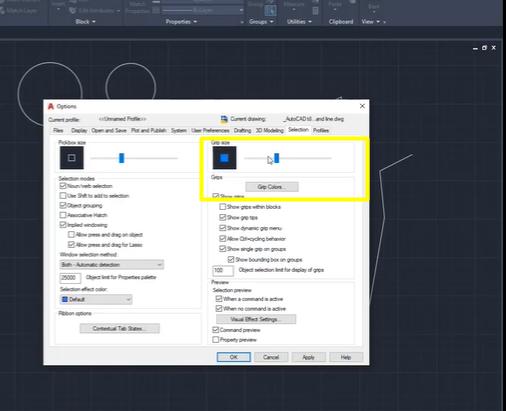Image resolution: width=506 pixels, height=411 pixels.
Task: Toggle Allow press and drag for Lasso
Action: (71, 244)
